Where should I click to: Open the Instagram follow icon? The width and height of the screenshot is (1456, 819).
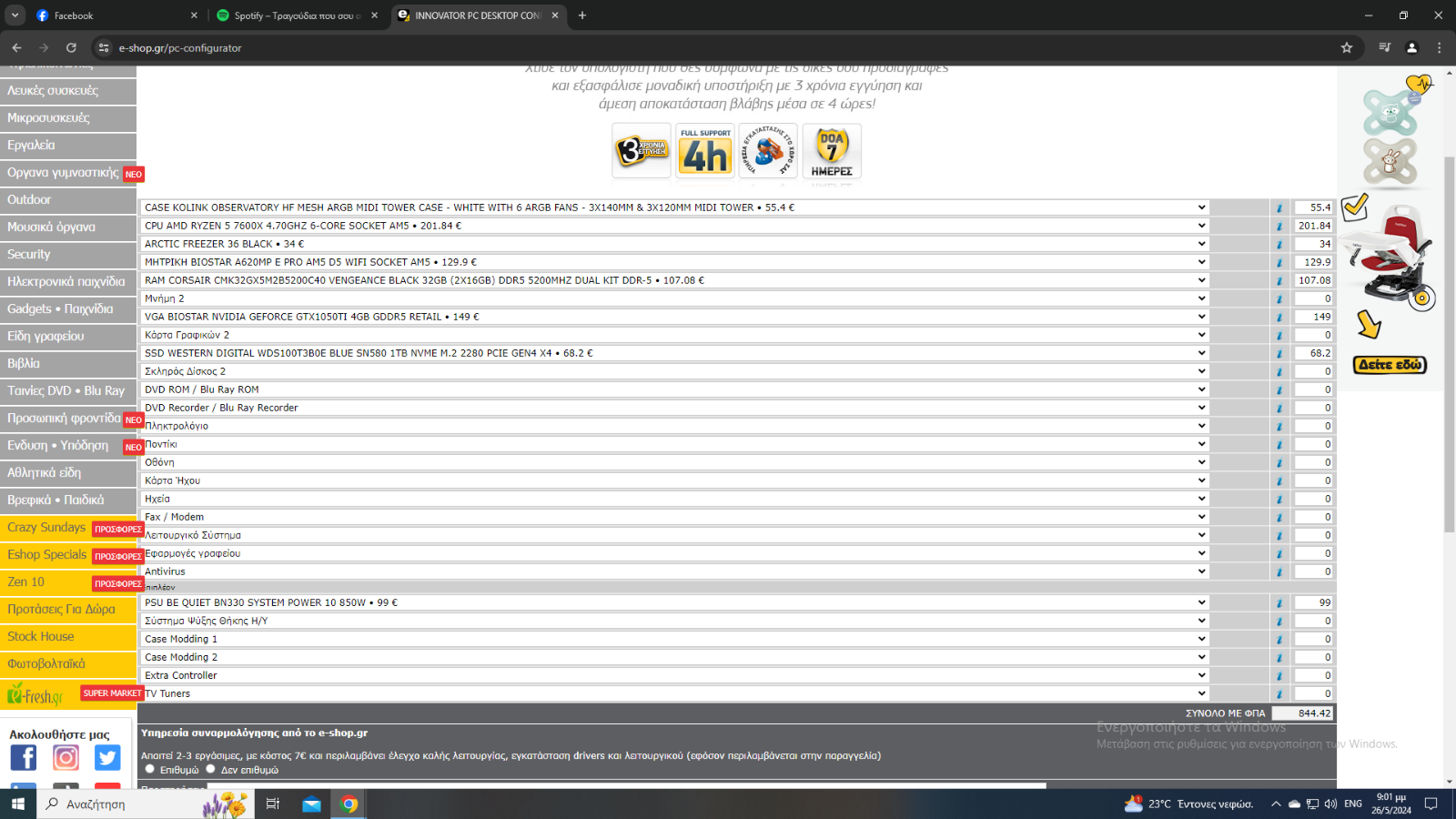click(66, 757)
